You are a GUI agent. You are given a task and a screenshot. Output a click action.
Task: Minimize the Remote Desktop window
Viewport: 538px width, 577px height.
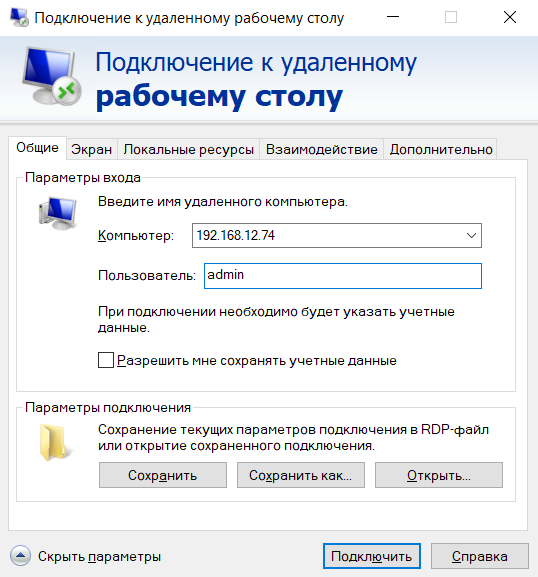pos(393,17)
